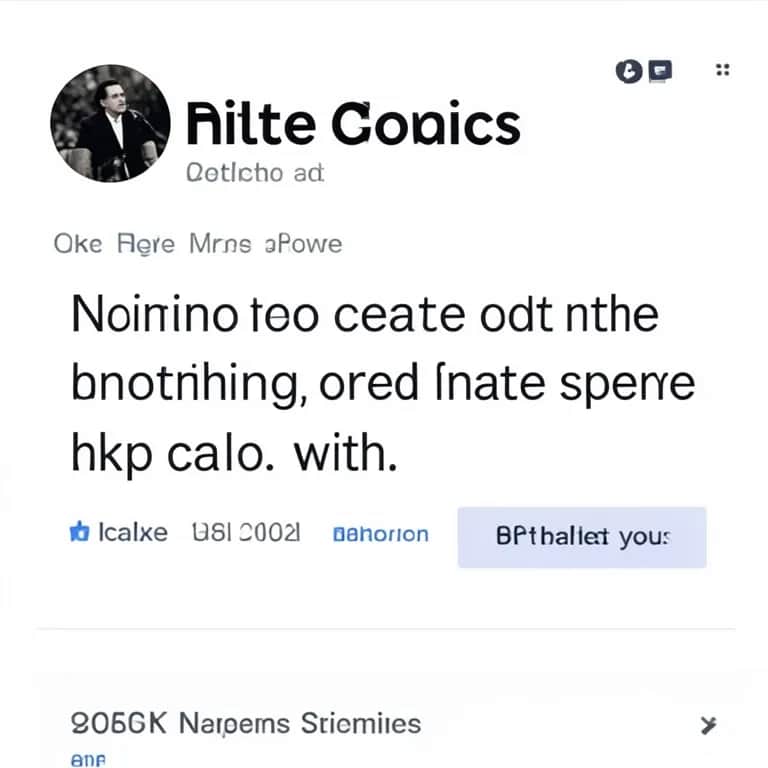Click the circular profile avatar photo
Screen dimensions: 768x768
coord(110,123)
